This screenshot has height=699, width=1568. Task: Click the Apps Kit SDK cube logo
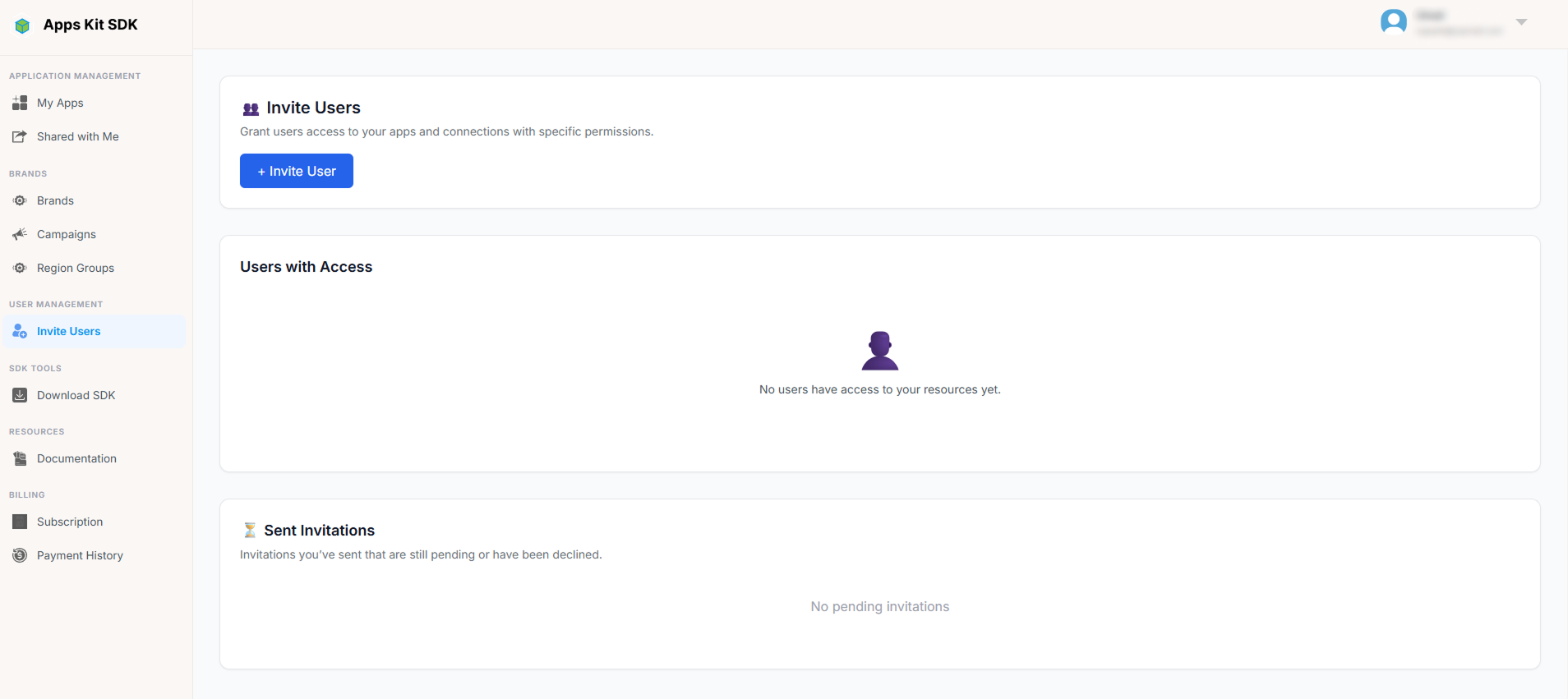(x=22, y=25)
